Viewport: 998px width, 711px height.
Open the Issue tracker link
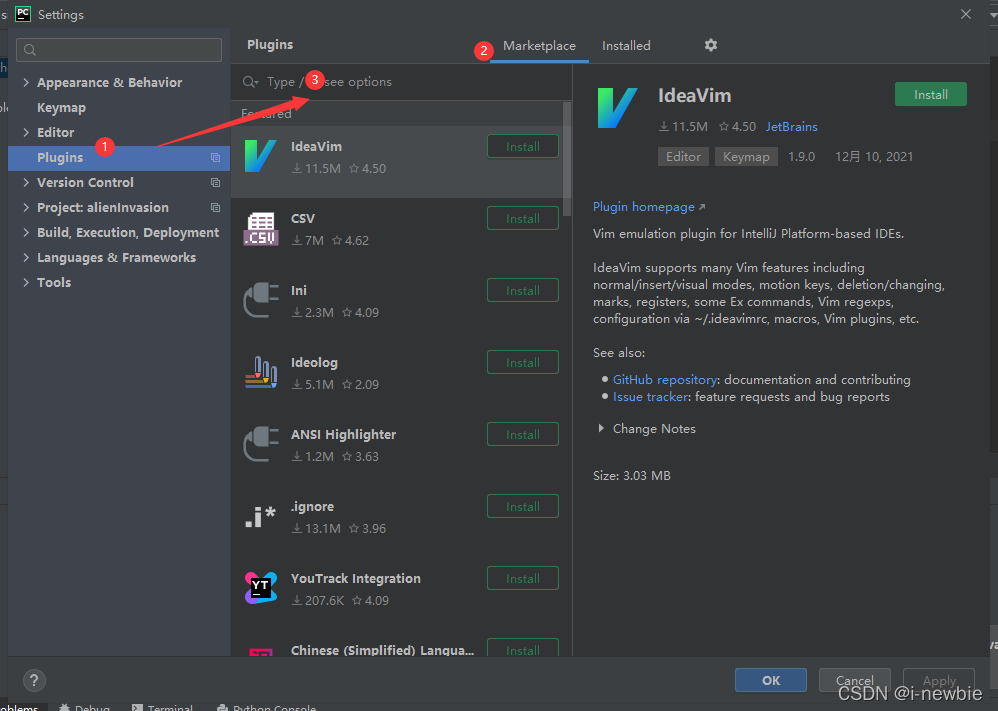point(650,397)
